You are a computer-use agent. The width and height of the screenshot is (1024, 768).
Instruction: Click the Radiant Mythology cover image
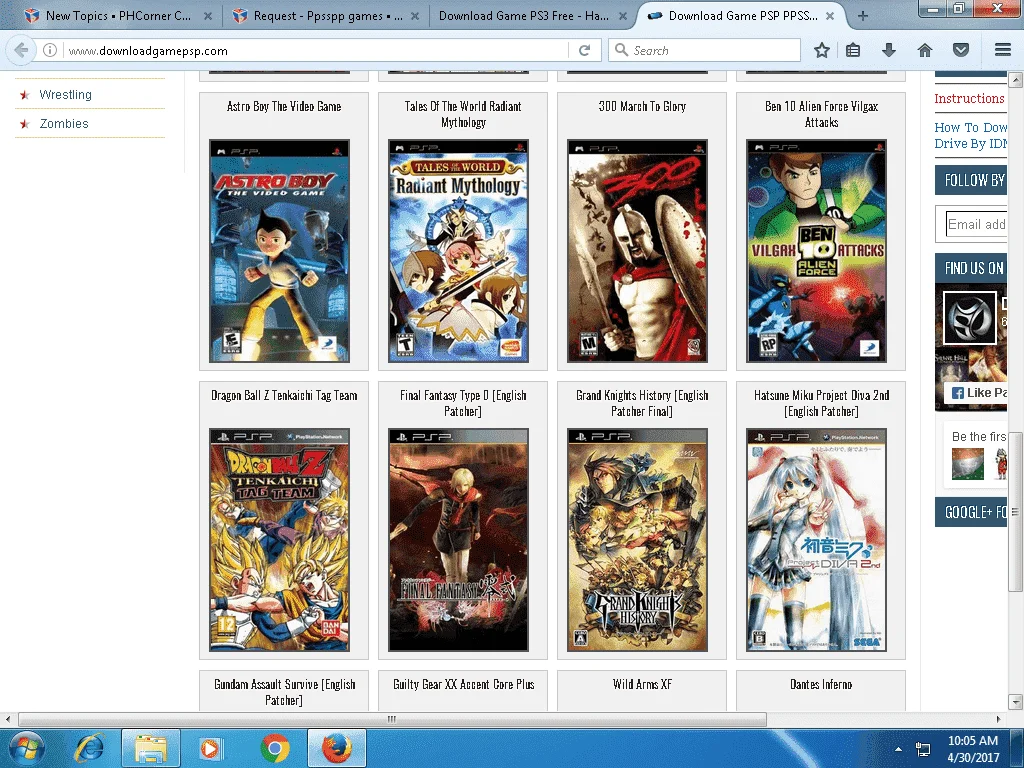point(458,251)
